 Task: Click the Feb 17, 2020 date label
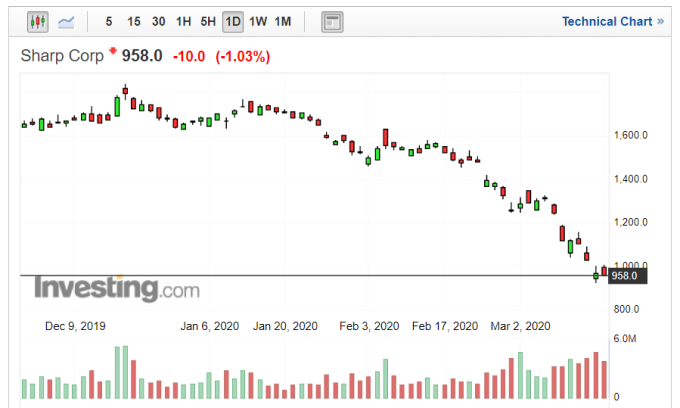[x=445, y=326]
